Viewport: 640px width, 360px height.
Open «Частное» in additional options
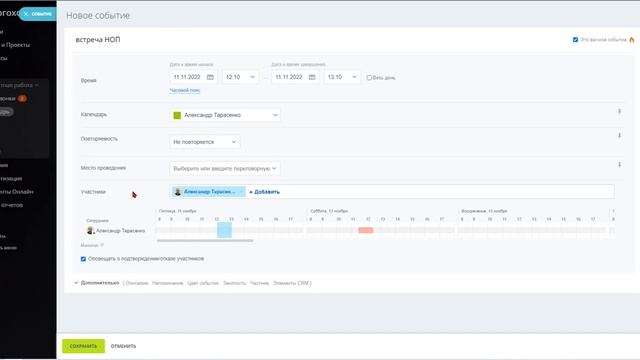tap(259, 283)
